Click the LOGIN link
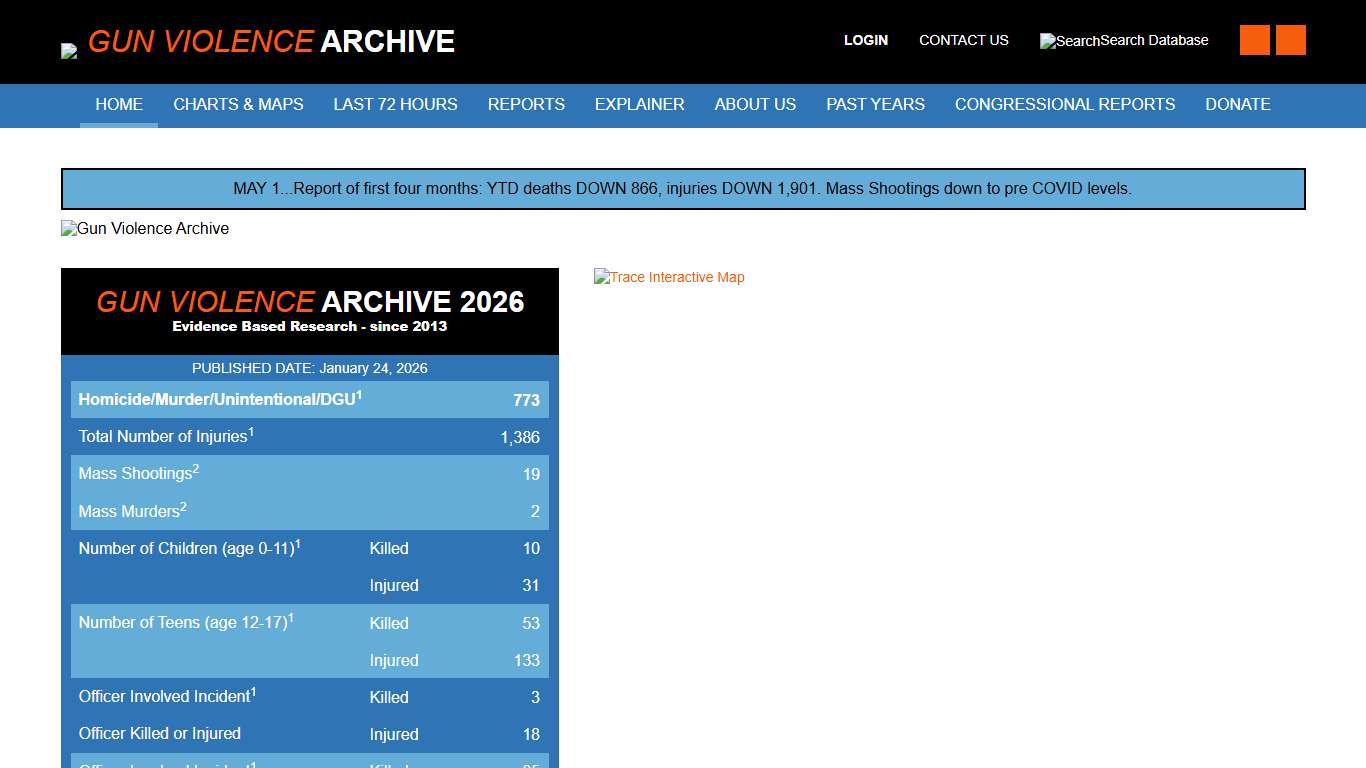This screenshot has width=1366, height=768. pos(866,40)
